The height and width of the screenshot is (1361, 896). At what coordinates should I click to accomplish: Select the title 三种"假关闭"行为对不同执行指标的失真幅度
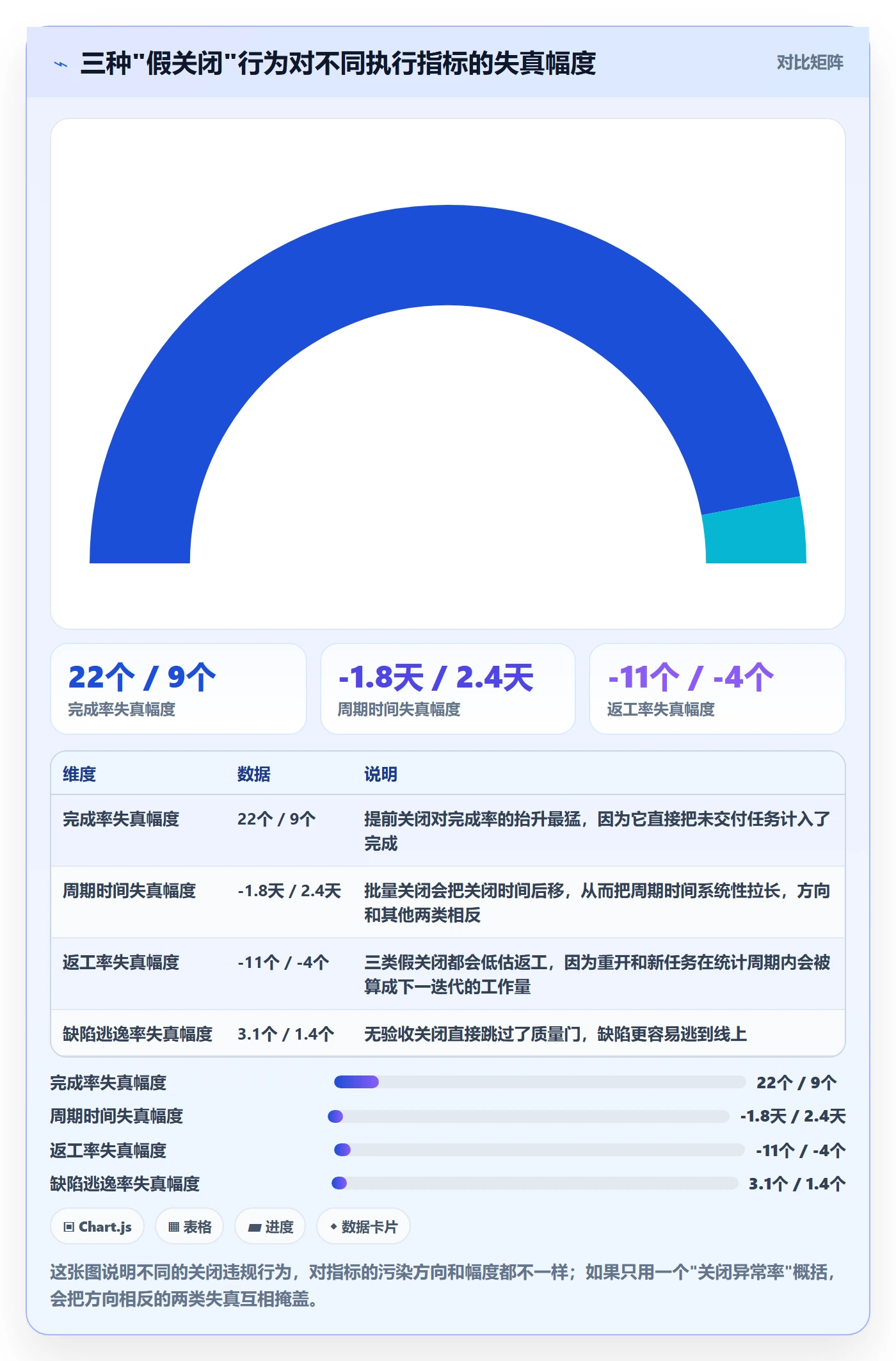tap(339, 63)
